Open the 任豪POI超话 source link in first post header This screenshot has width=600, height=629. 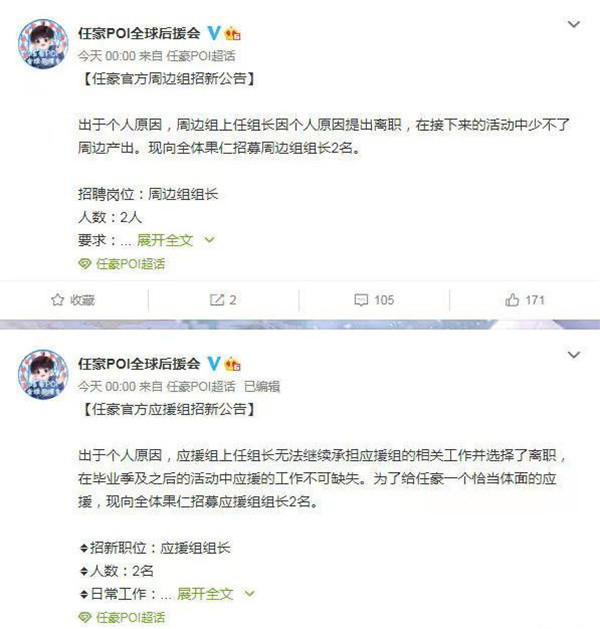click(x=201, y=56)
